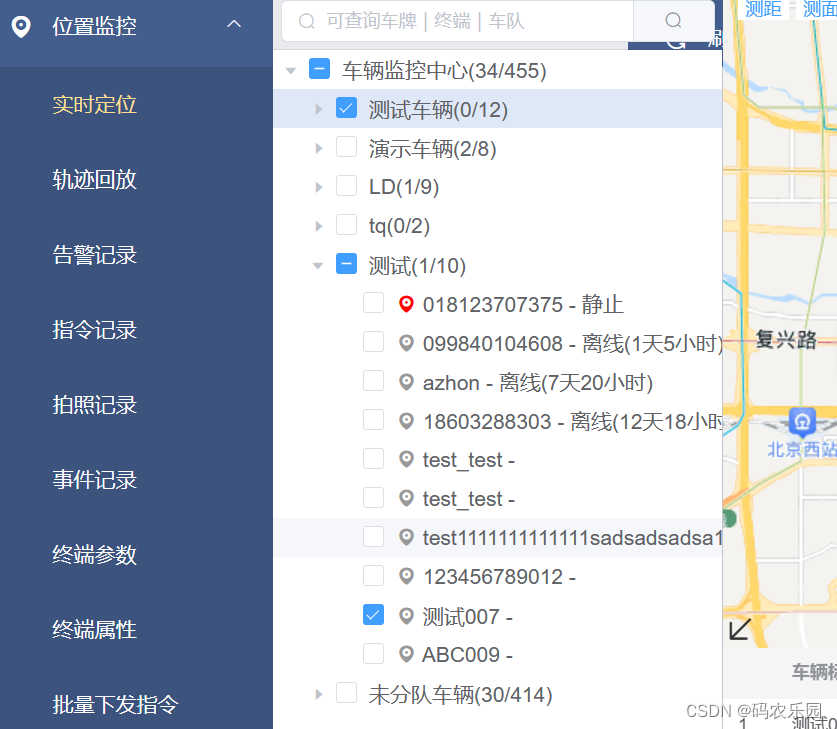837x729 pixels.
Task: Open the 告警记录 menu item
Action: click(96, 254)
